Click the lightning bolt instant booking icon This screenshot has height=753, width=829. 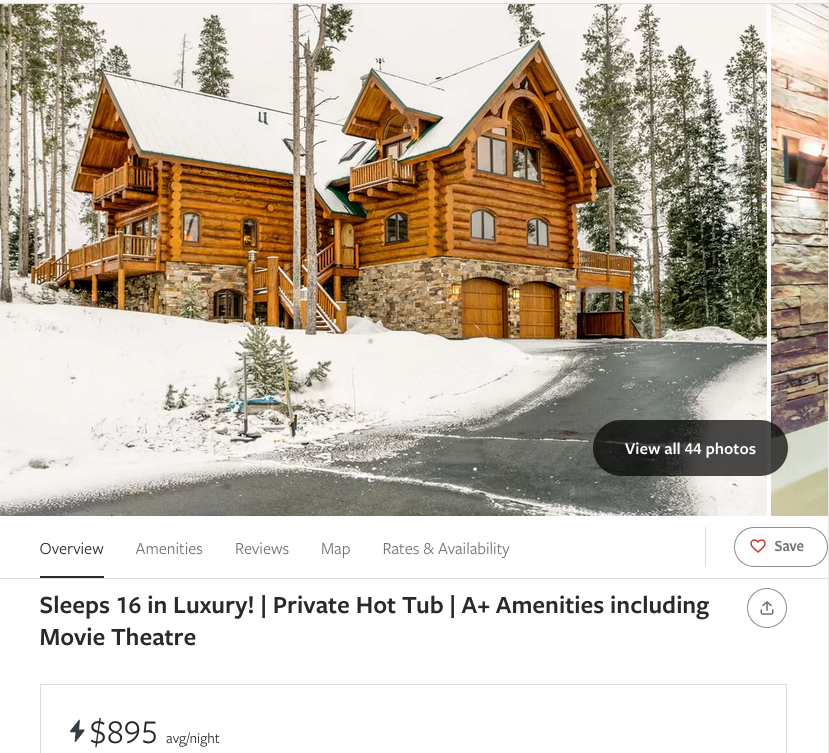[77, 731]
